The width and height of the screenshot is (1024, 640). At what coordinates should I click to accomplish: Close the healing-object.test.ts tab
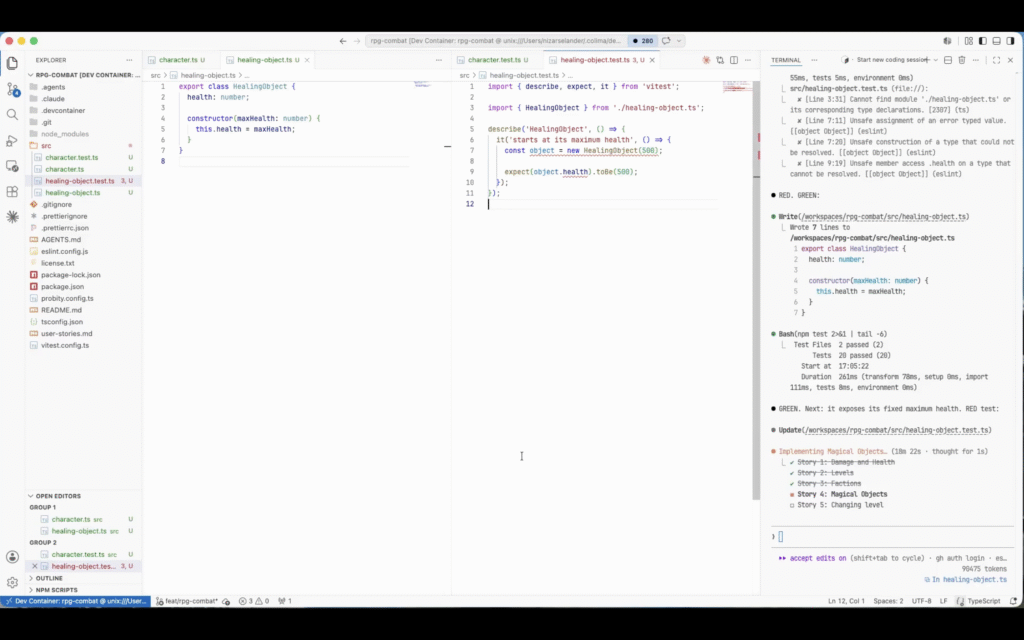pyautogui.click(x=652, y=60)
